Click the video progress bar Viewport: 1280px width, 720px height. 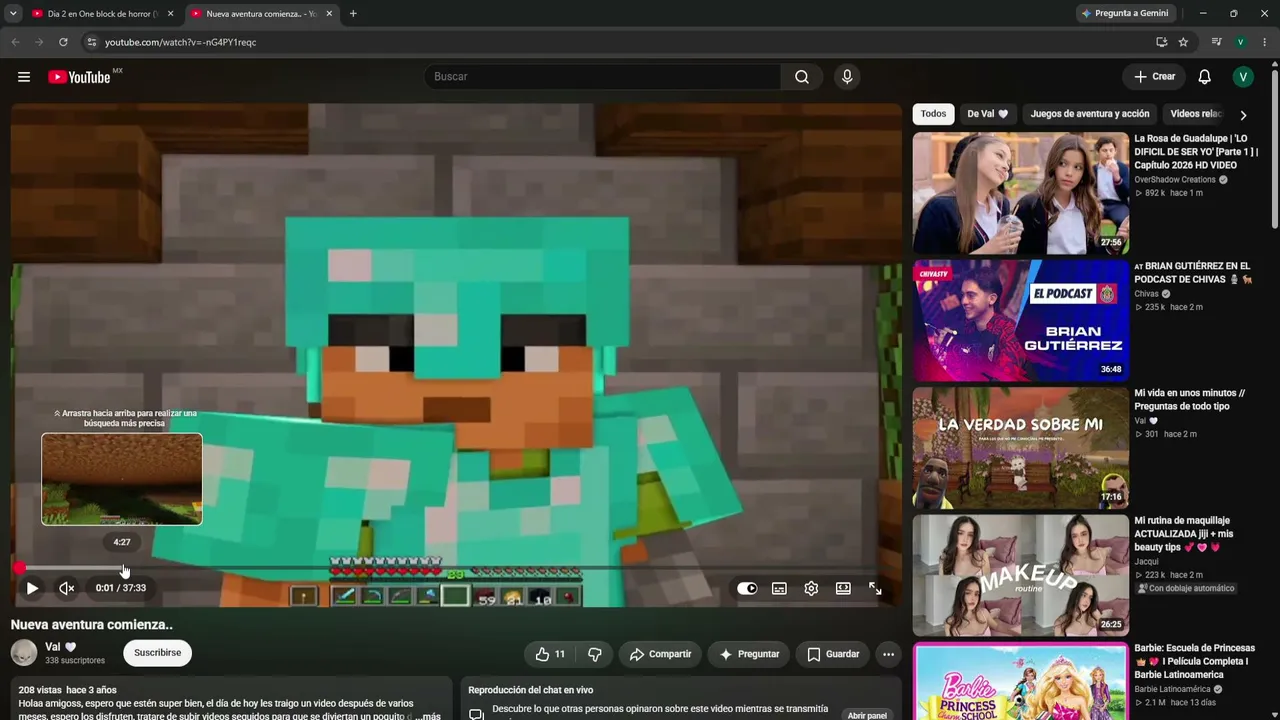click(456, 568)
